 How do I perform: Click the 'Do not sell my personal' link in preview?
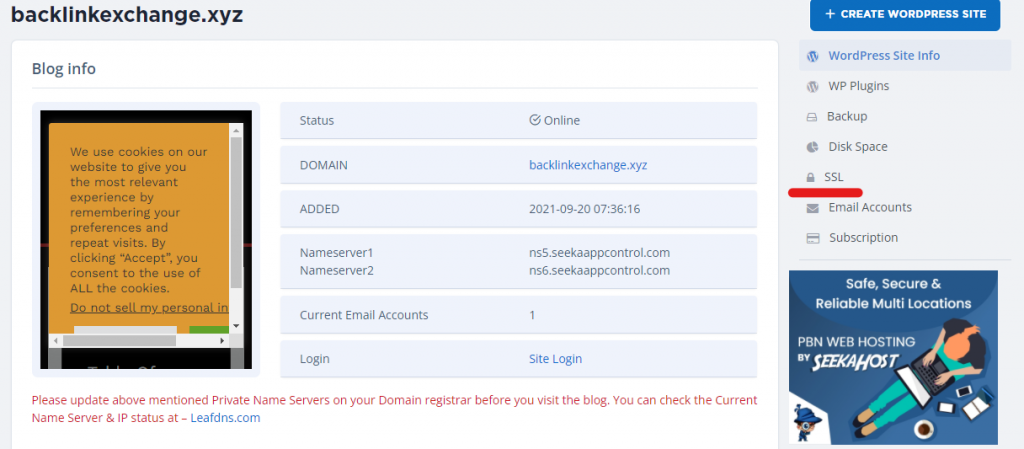(x=149, y=308)
